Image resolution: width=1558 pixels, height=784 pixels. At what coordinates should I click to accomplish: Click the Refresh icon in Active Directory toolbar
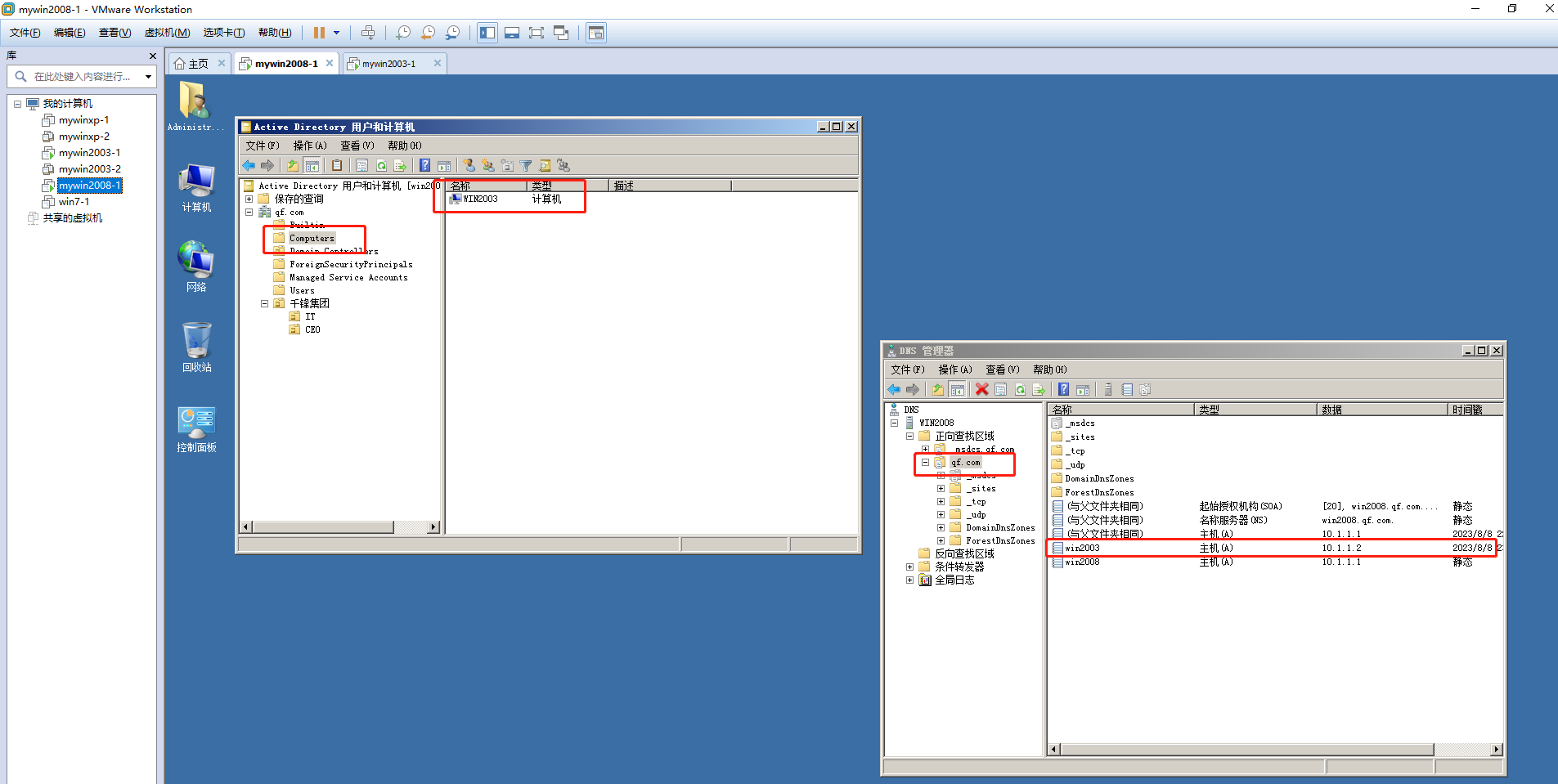381,165
